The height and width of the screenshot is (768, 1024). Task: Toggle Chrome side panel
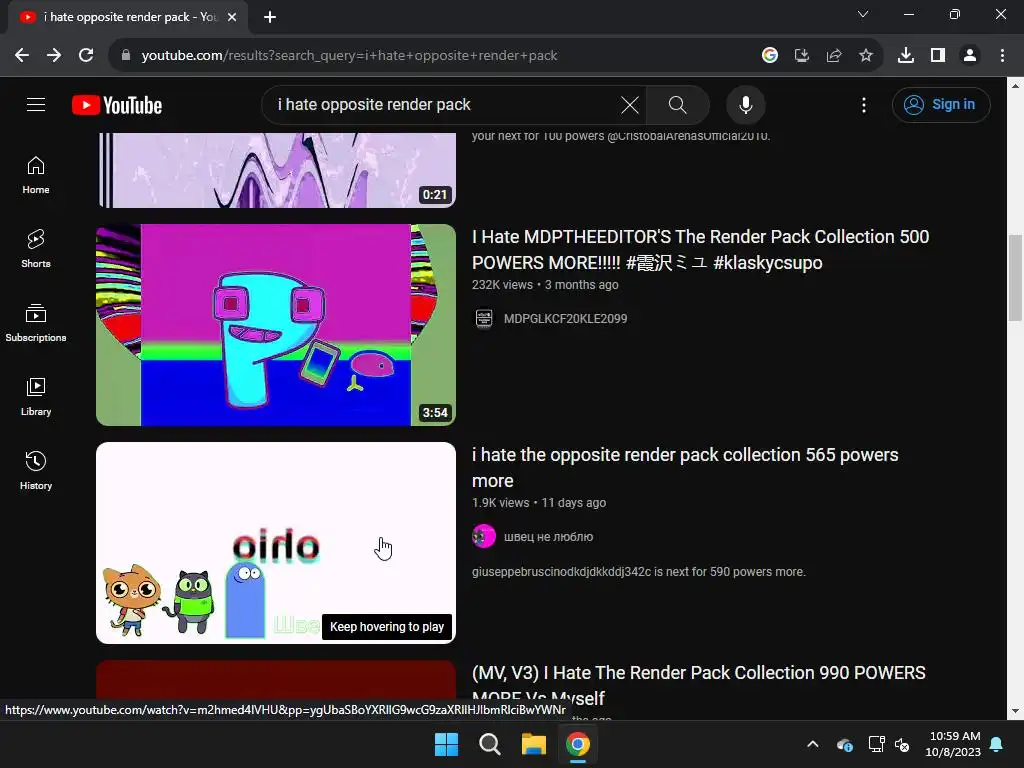938,56
